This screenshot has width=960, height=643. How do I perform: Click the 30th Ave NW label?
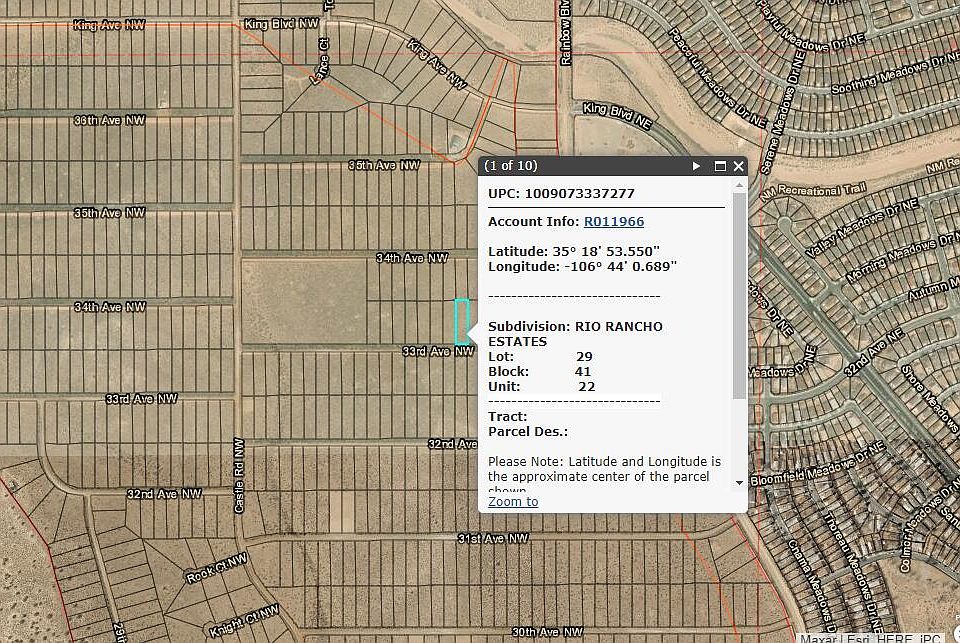547,632
